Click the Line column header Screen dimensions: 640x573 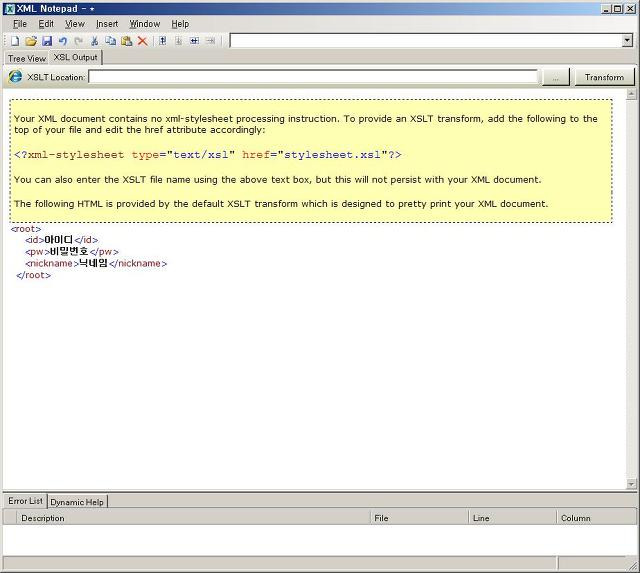click(513, 518)
